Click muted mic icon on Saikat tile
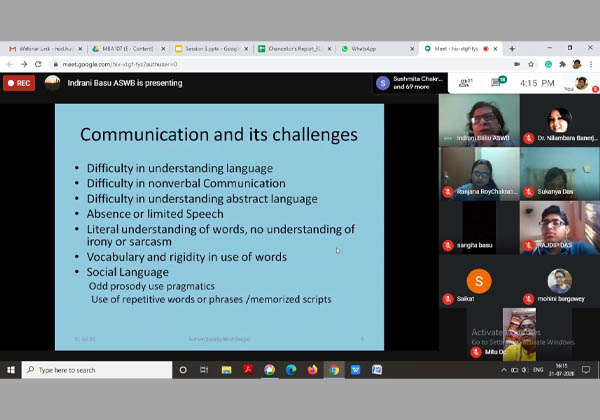 point(448,299)
